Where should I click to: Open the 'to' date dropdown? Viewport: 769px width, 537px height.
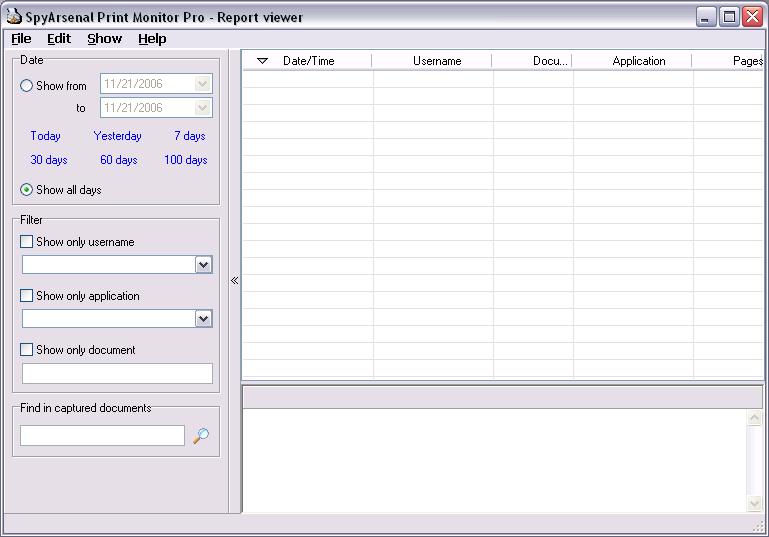coord(203,108)
